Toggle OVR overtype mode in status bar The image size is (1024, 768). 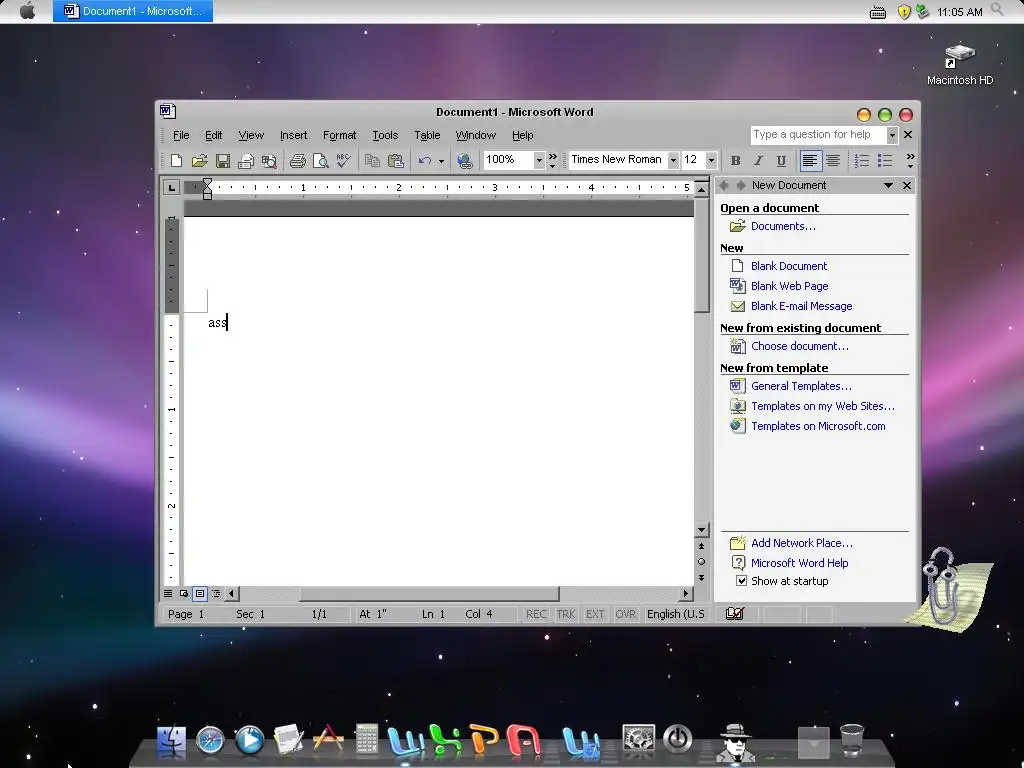pos(625,615)
